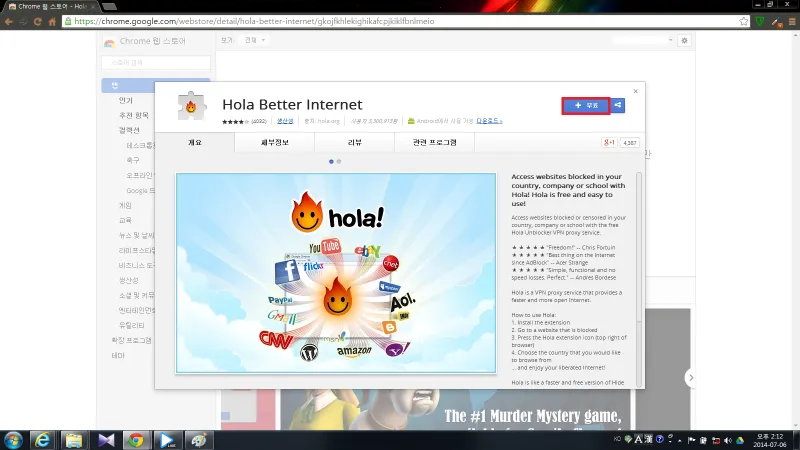Click the address bar URL
This screenshot has width=800, height=450.
pyautogui.click(x=254, y=21)
